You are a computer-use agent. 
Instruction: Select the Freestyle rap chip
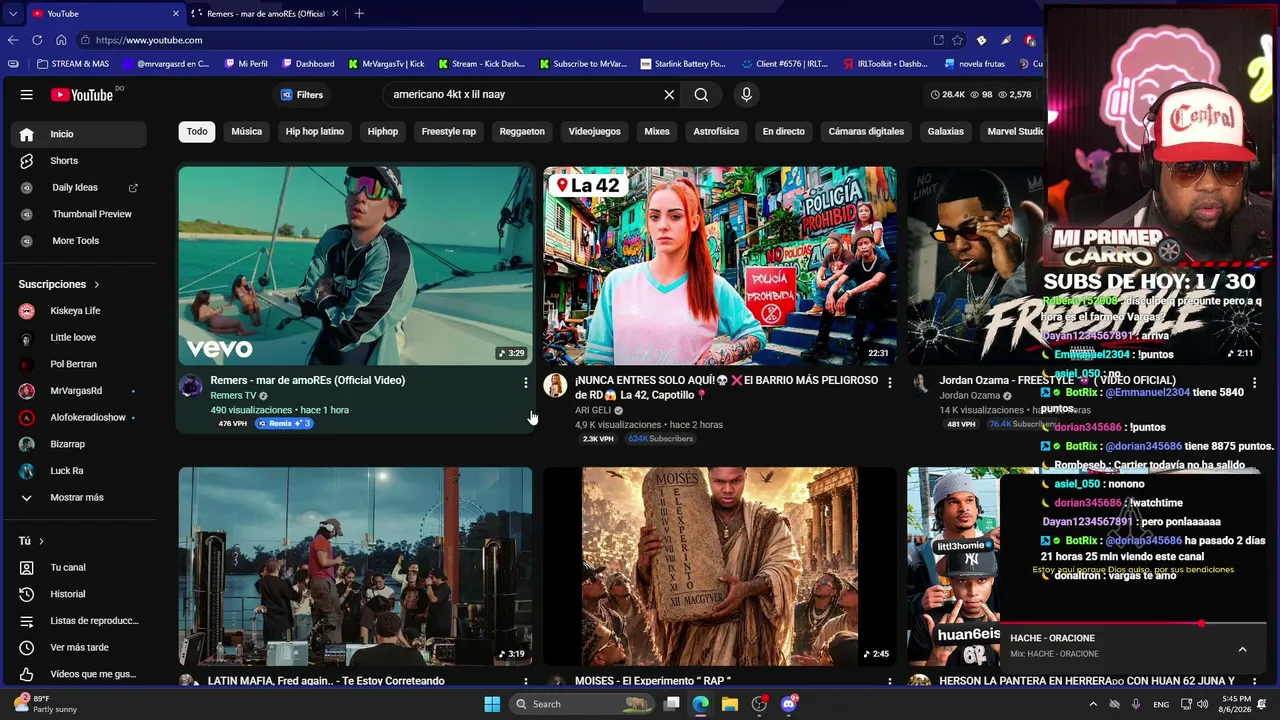[449, 132]
